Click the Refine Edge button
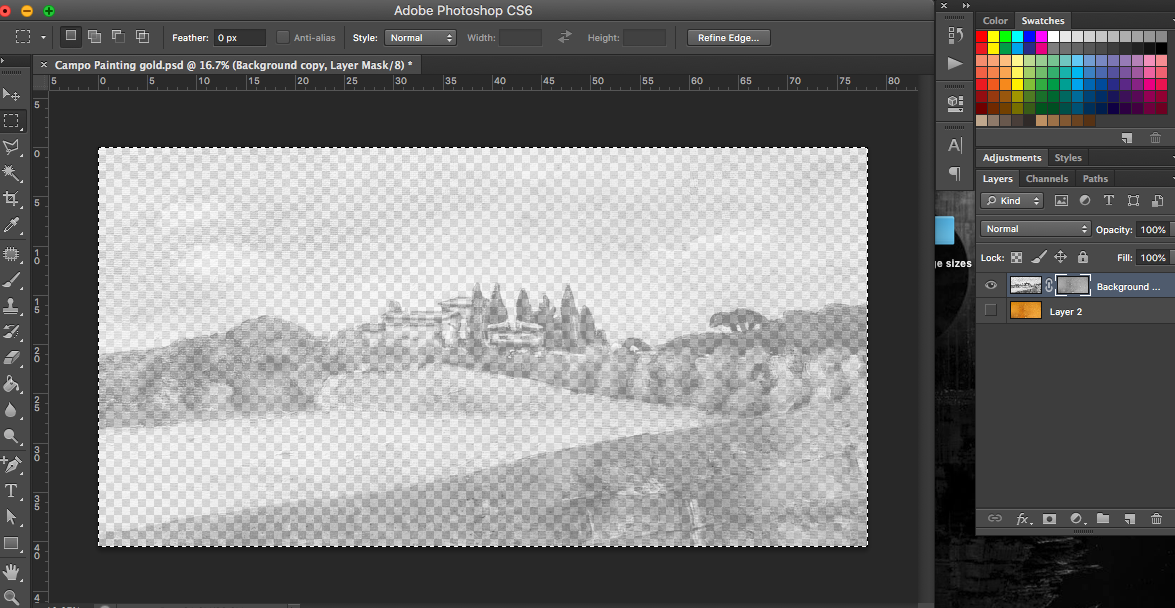Viewport: 1175px width, 608px height. 728,37
